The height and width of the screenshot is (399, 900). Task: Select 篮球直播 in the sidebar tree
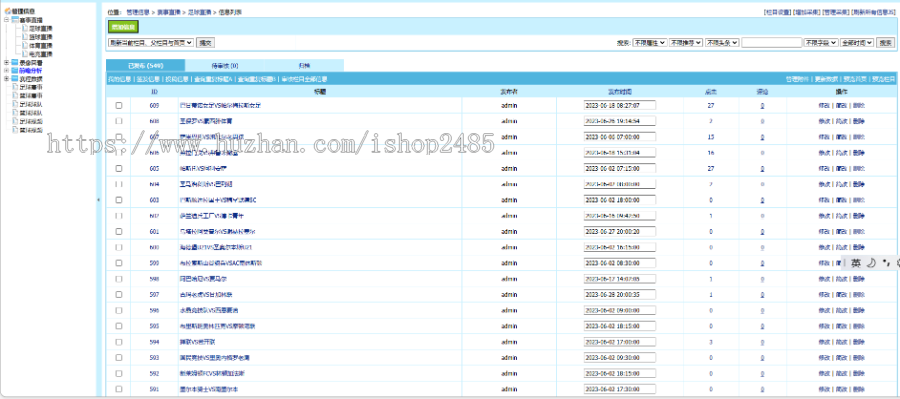tap(41, 37)
